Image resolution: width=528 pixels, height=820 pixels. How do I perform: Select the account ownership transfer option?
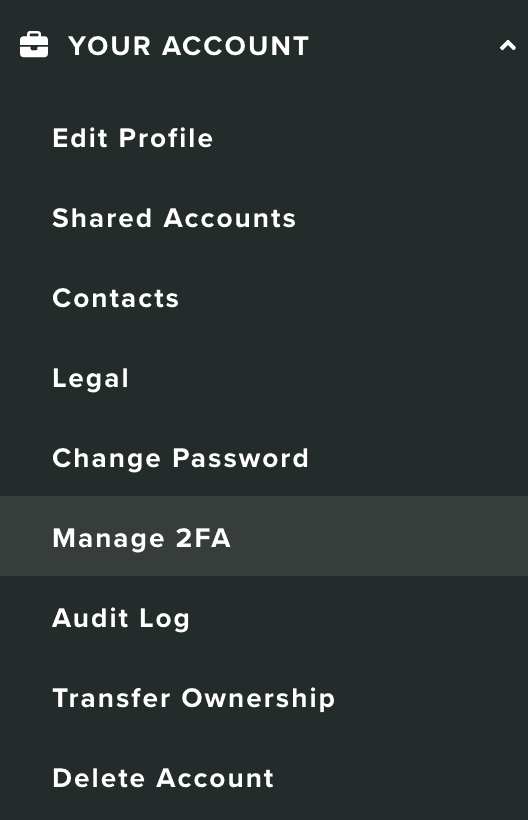click(x=193, y=699)
